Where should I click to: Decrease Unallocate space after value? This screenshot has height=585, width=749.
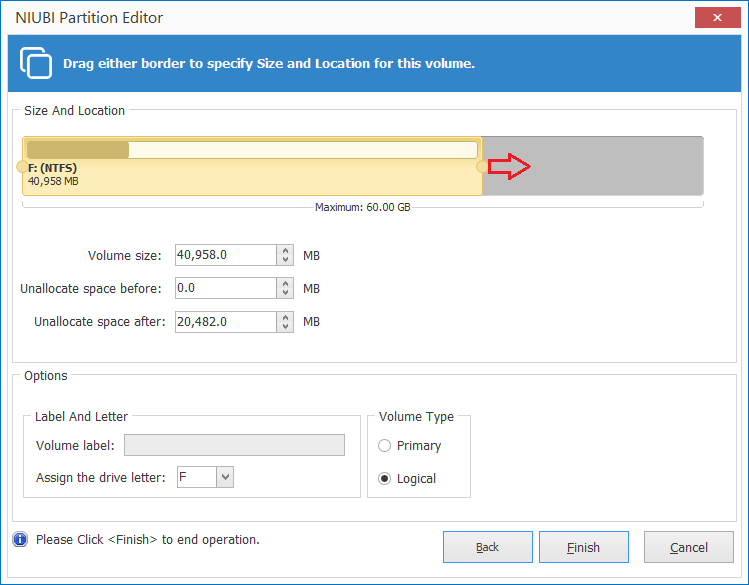(x=285, y=327)
